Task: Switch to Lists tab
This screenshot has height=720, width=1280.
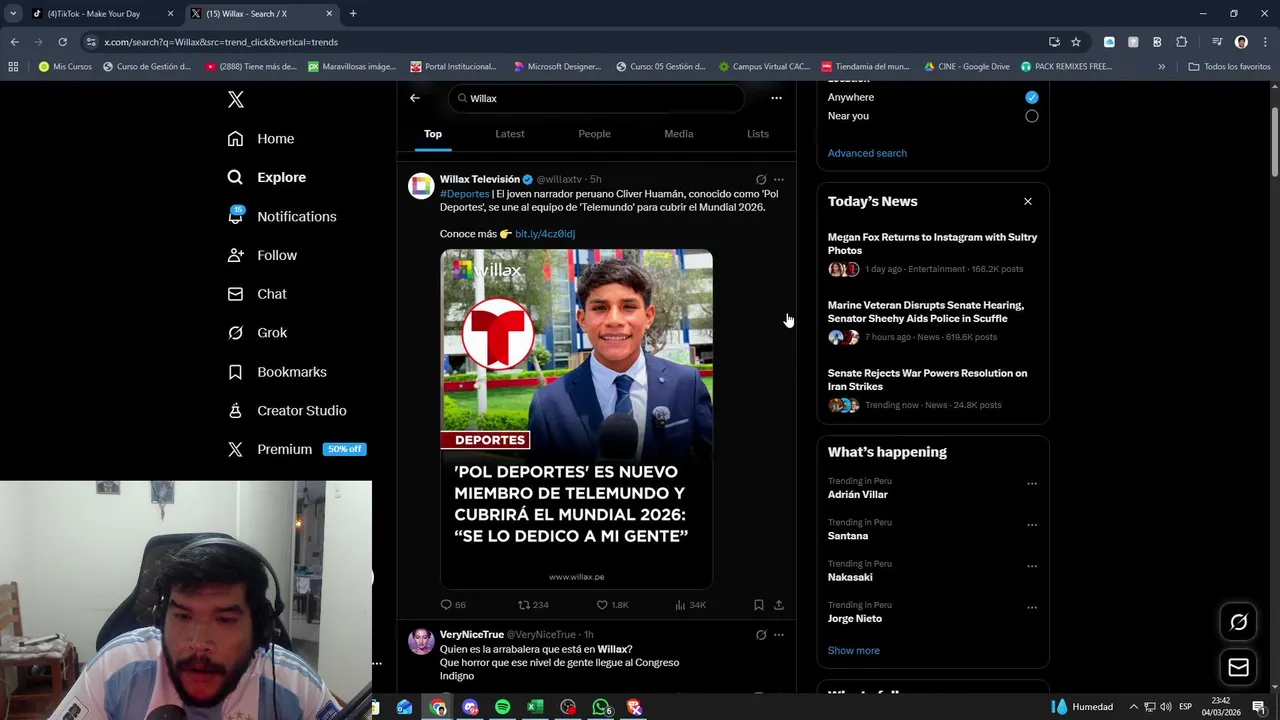Action: click(x=758, y=134)
